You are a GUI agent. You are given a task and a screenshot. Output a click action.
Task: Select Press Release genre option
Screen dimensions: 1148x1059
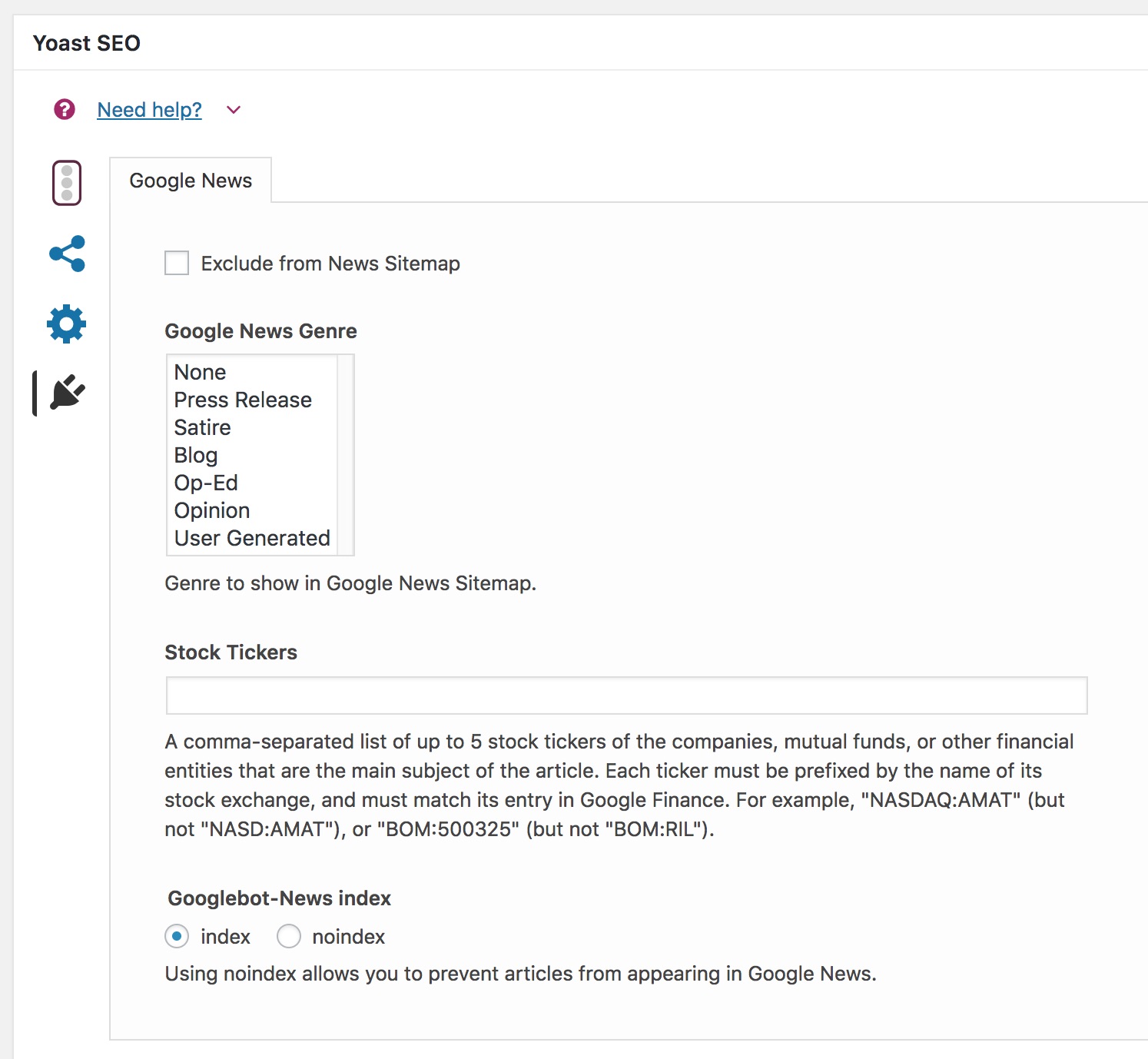pyautogui.click(x=252, y=400)
